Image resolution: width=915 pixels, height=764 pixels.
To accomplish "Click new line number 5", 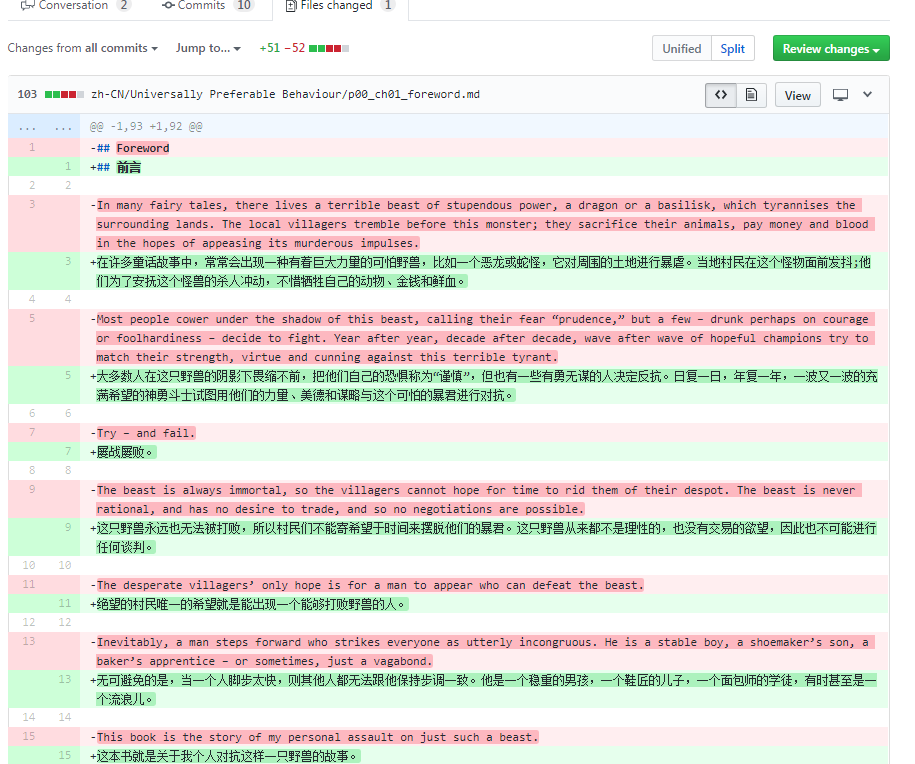I will [x=68, y=375].
